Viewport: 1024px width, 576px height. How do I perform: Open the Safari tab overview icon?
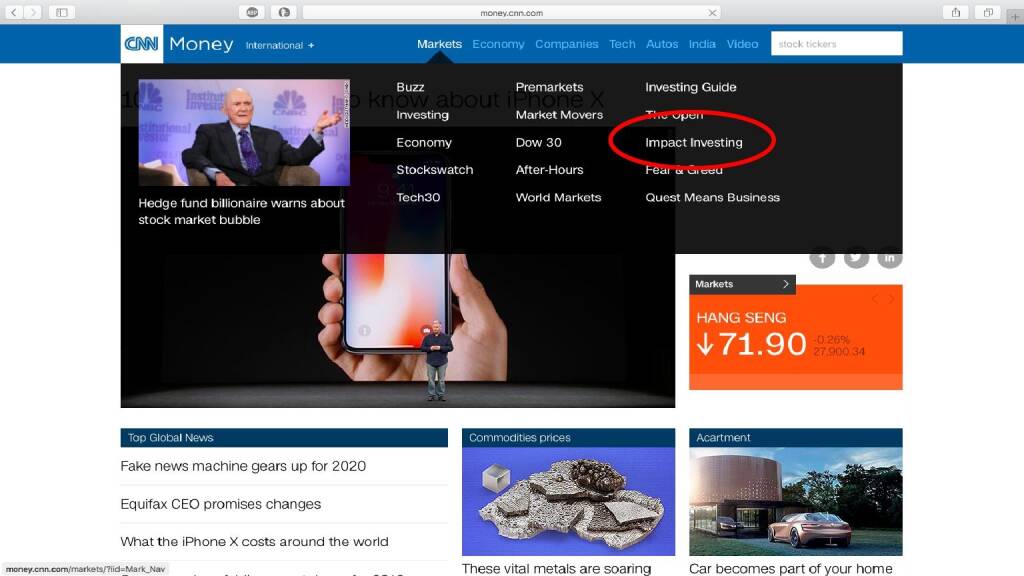(987, 12)
